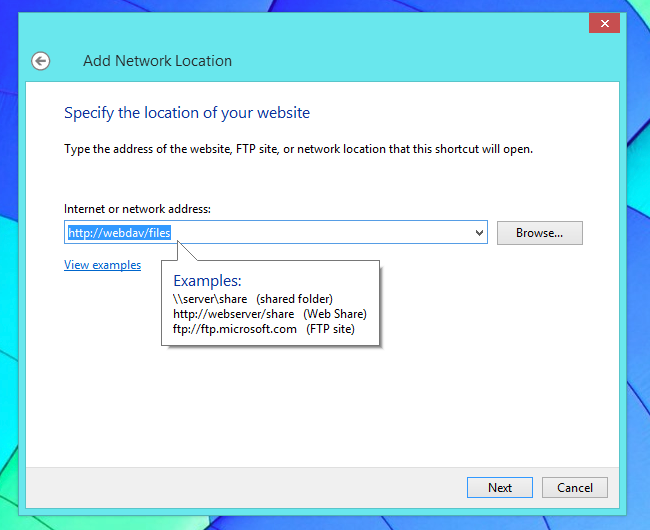The image size is (650, 530).
Task: Click the \\server\share example line
Action: pos(252,299)
